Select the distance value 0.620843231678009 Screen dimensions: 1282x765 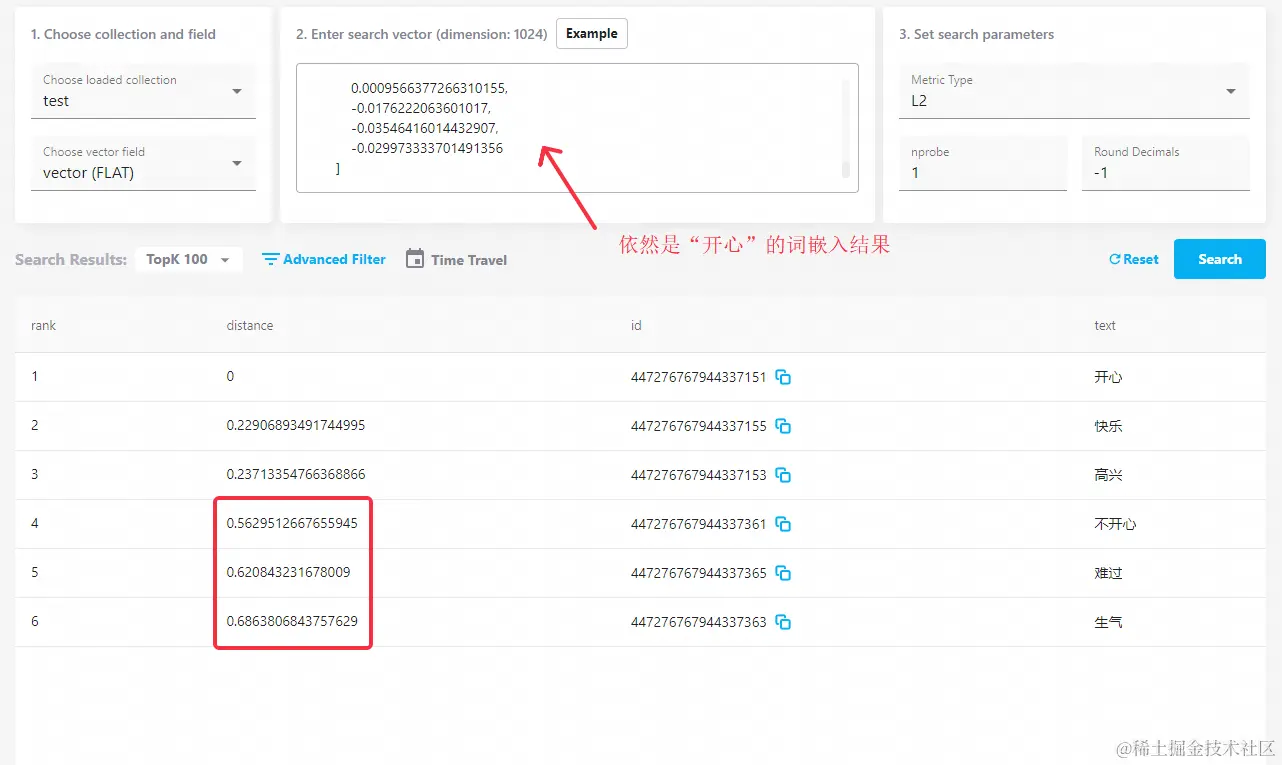[289, 572]
